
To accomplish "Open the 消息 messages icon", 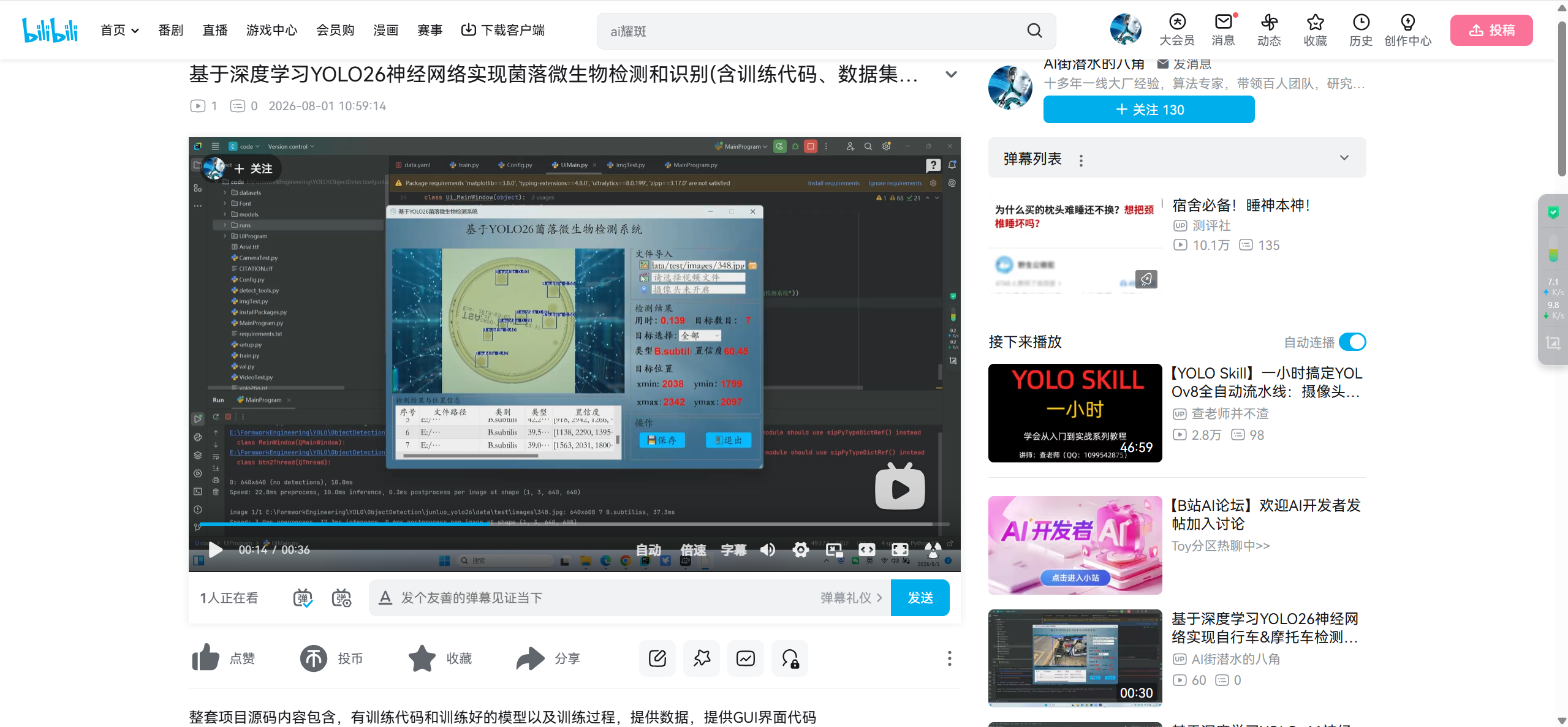I will [x=1223, y=30].
